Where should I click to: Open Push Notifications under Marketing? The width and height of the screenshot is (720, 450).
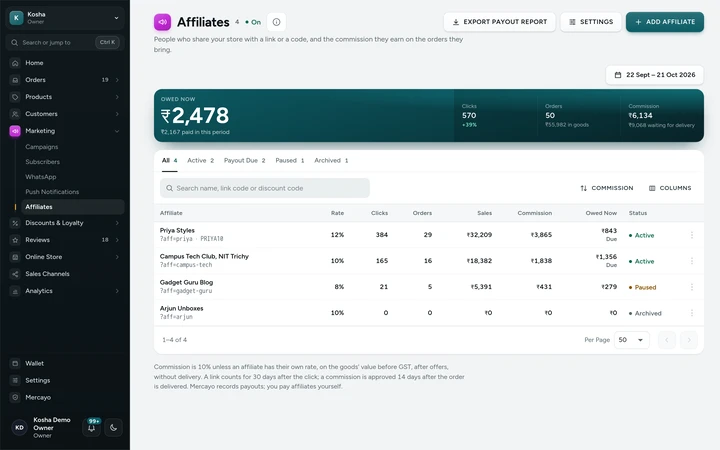pyautogui.click(x=52, y=192)
